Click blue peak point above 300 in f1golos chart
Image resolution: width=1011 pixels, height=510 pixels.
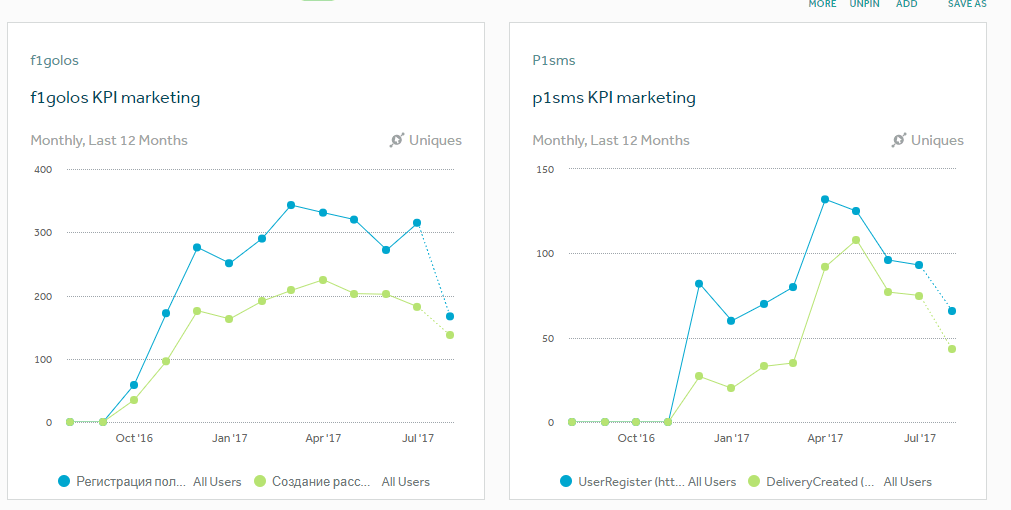291,205
